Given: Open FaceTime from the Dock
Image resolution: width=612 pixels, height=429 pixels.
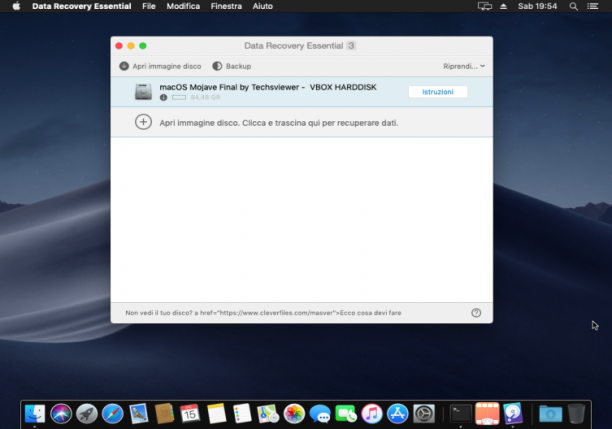Looking at the screenshot, I should [345, 413].
